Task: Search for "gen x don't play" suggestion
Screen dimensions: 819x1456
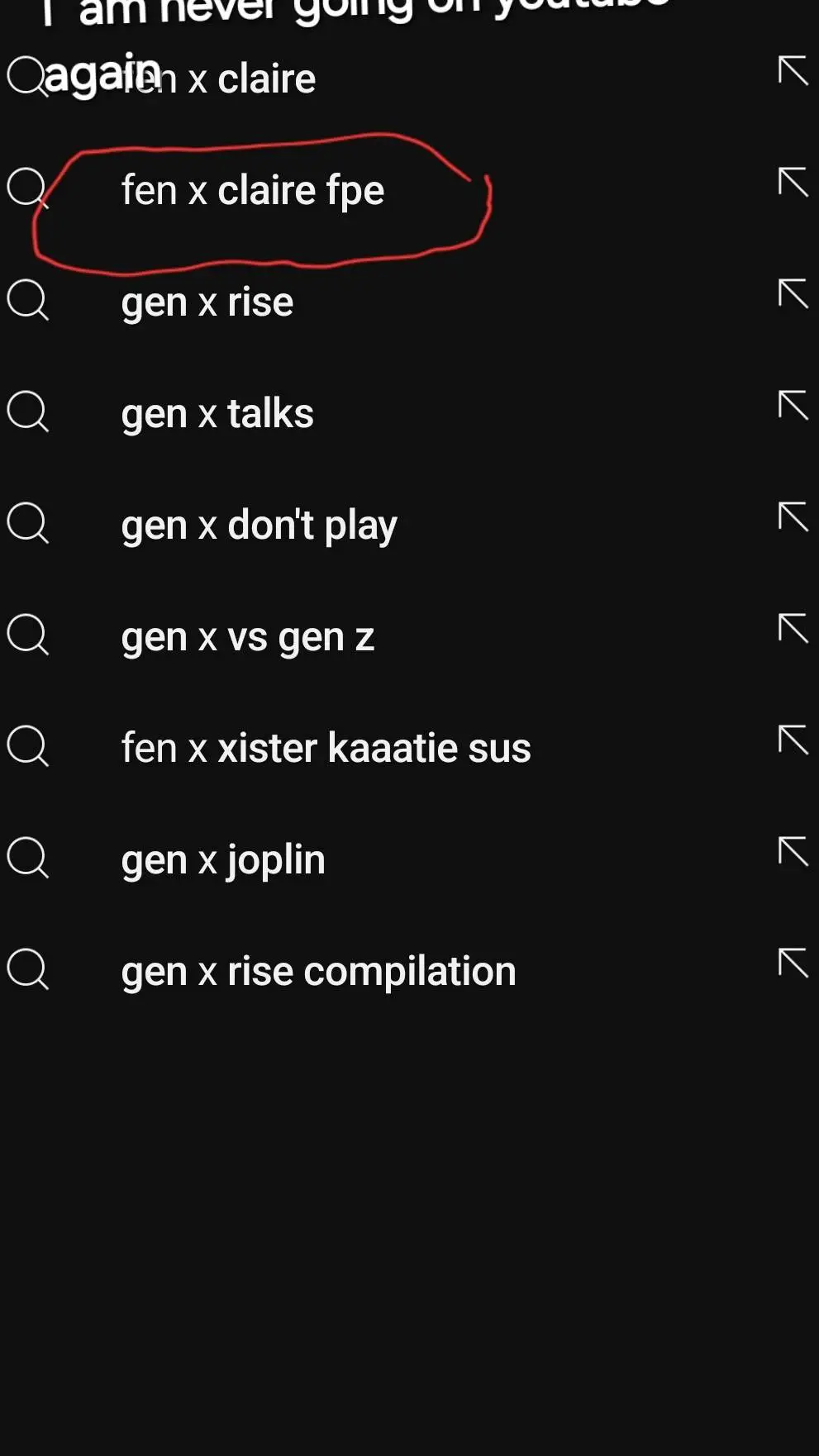Action: (x=259, y=526)
